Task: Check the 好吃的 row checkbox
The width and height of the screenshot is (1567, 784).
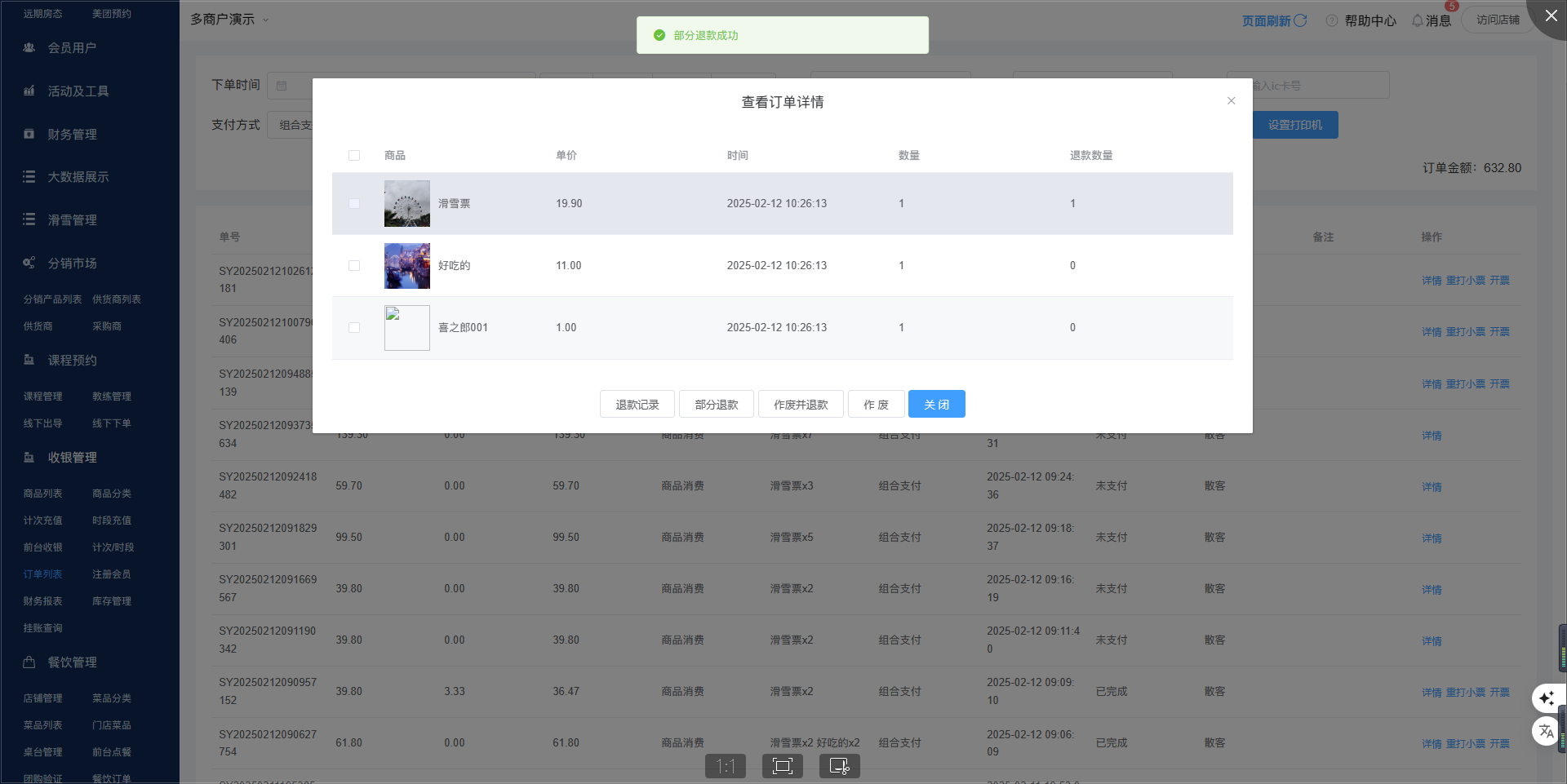Action: (354, 266)
